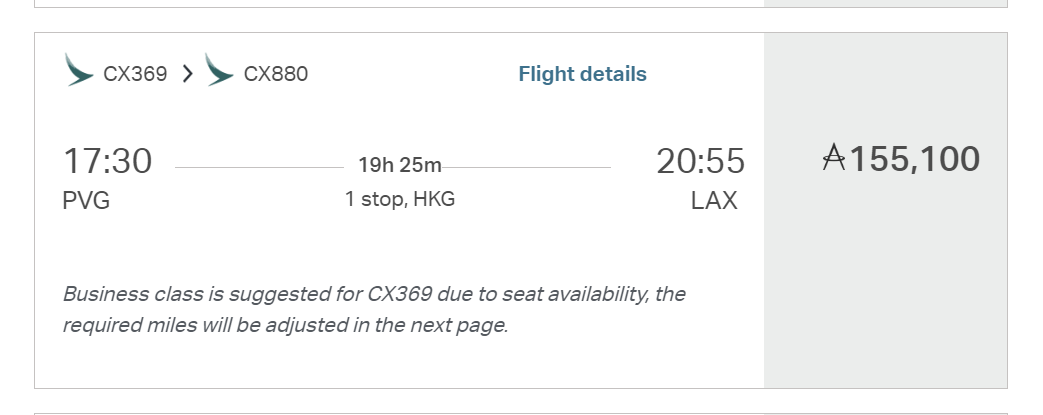This screenshot has height=415, width=1043.
Task: Click Cathay Pacific logo beside CX880
Action: tap(219, 71)
